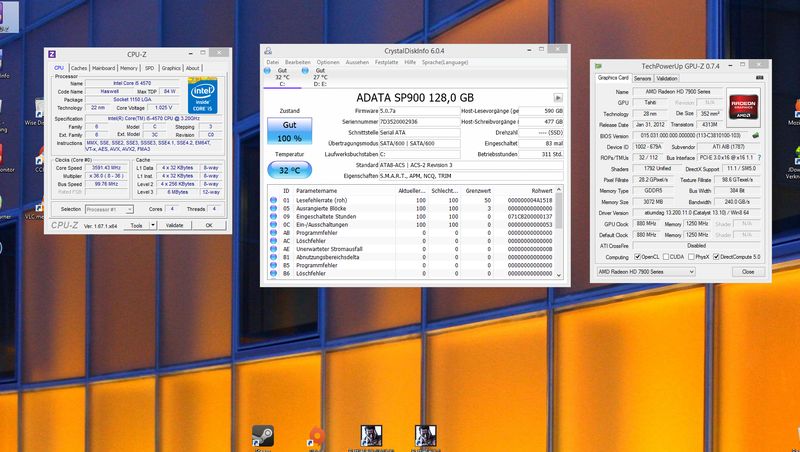Click the GPU-Z camera screenshot icon
Viewport: 800px width, 452px height.
click(760, 78)
